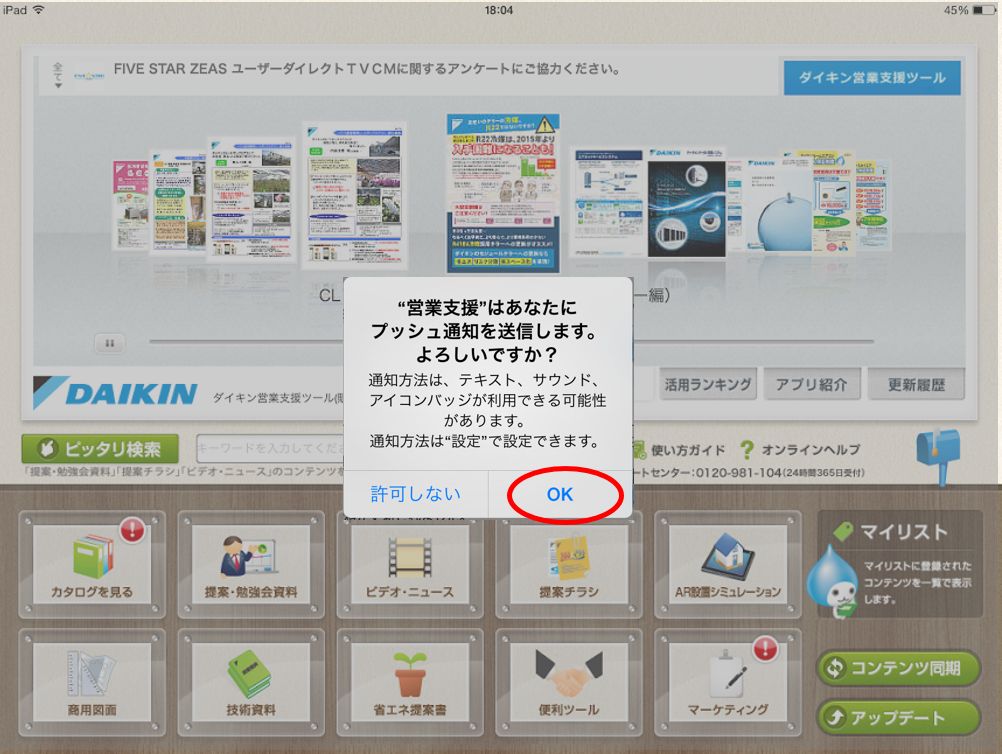Click the FIVE STAR ZEAS survey announcement

tap(366, 69)
